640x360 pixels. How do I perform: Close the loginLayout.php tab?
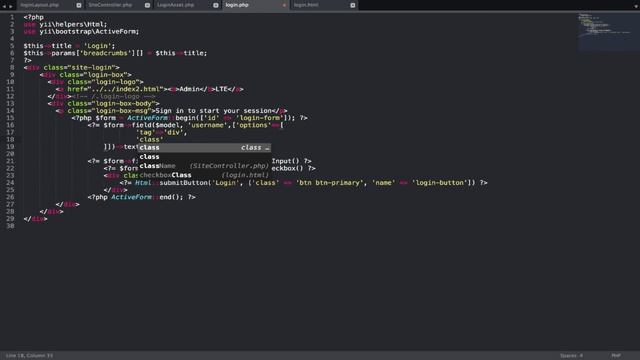(x=79, y=5)
